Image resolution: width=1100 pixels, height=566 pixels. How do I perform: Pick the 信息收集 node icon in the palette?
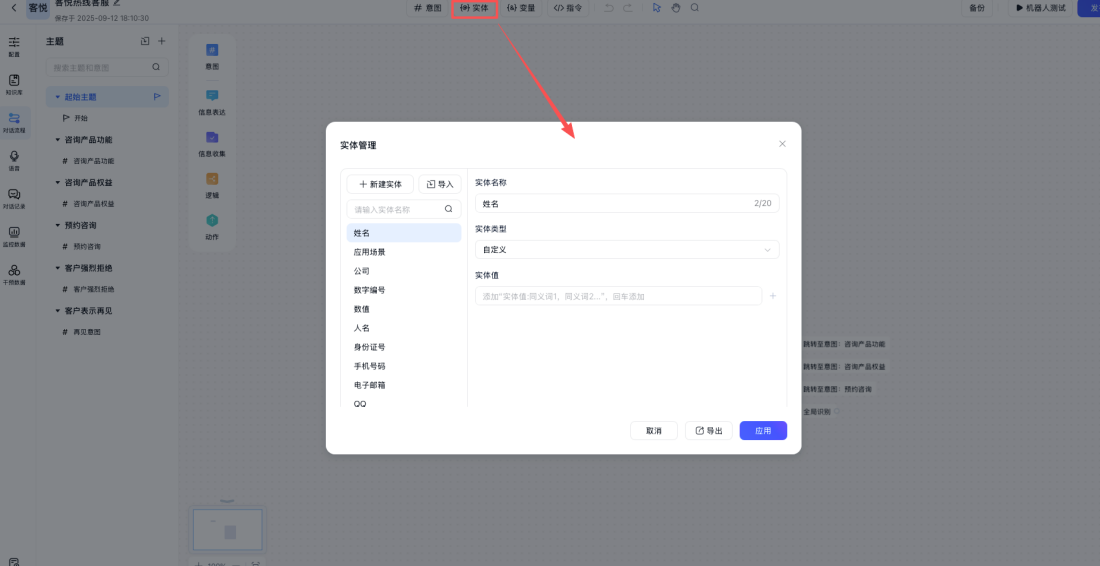click(x=212, y=137)
